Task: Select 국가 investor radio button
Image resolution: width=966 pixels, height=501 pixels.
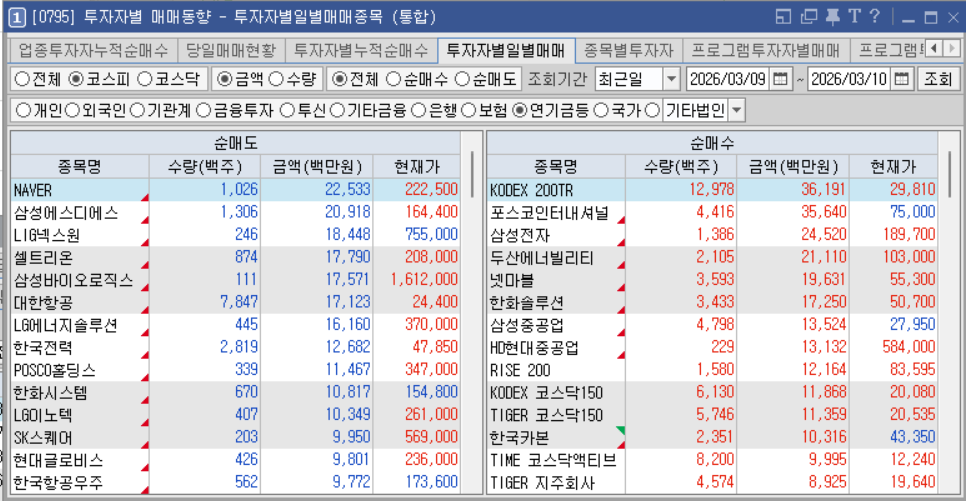Action: [x=601, y=110]
